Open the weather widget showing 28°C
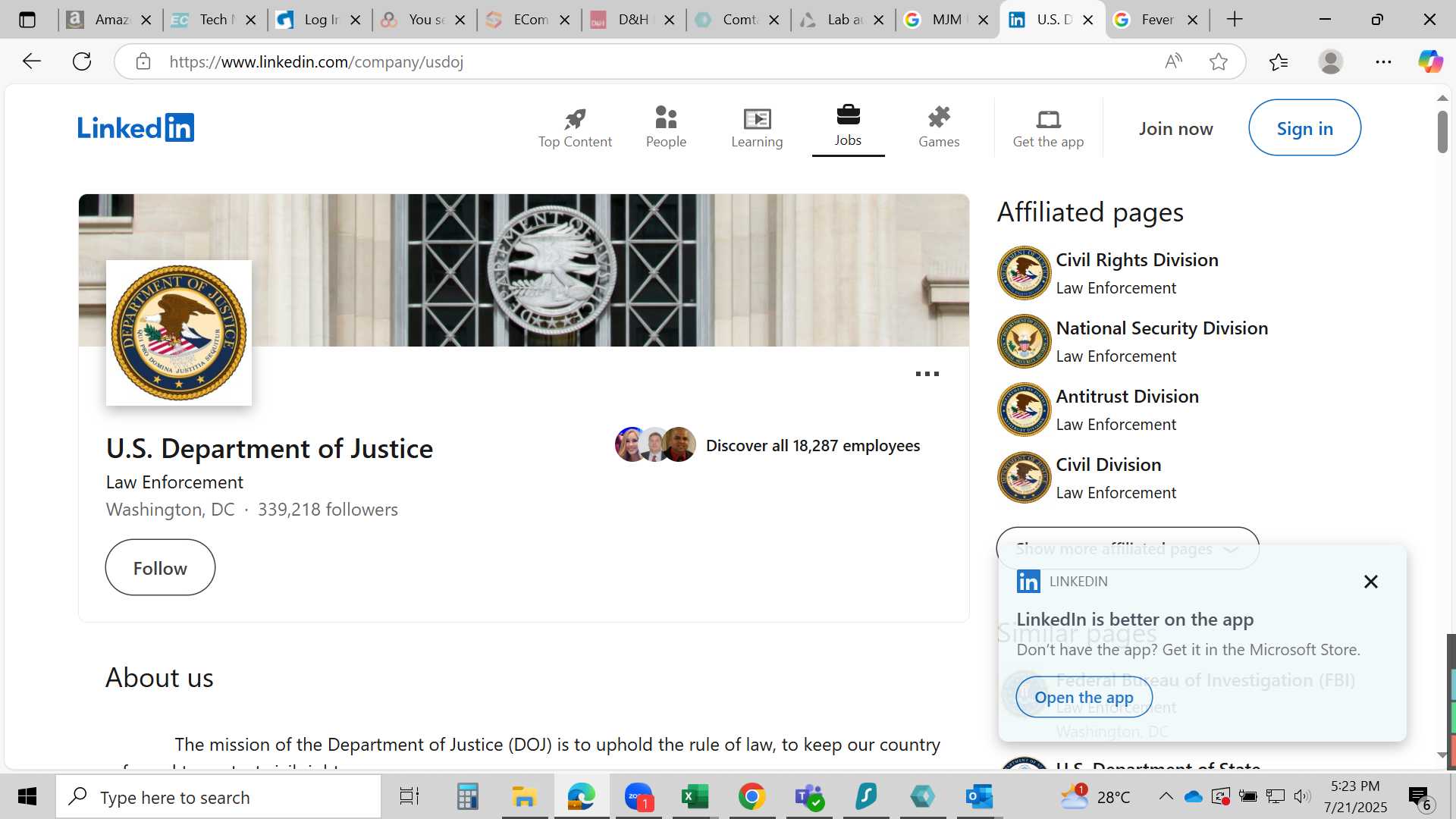The image size is (1456, 819). point(1095,796)
